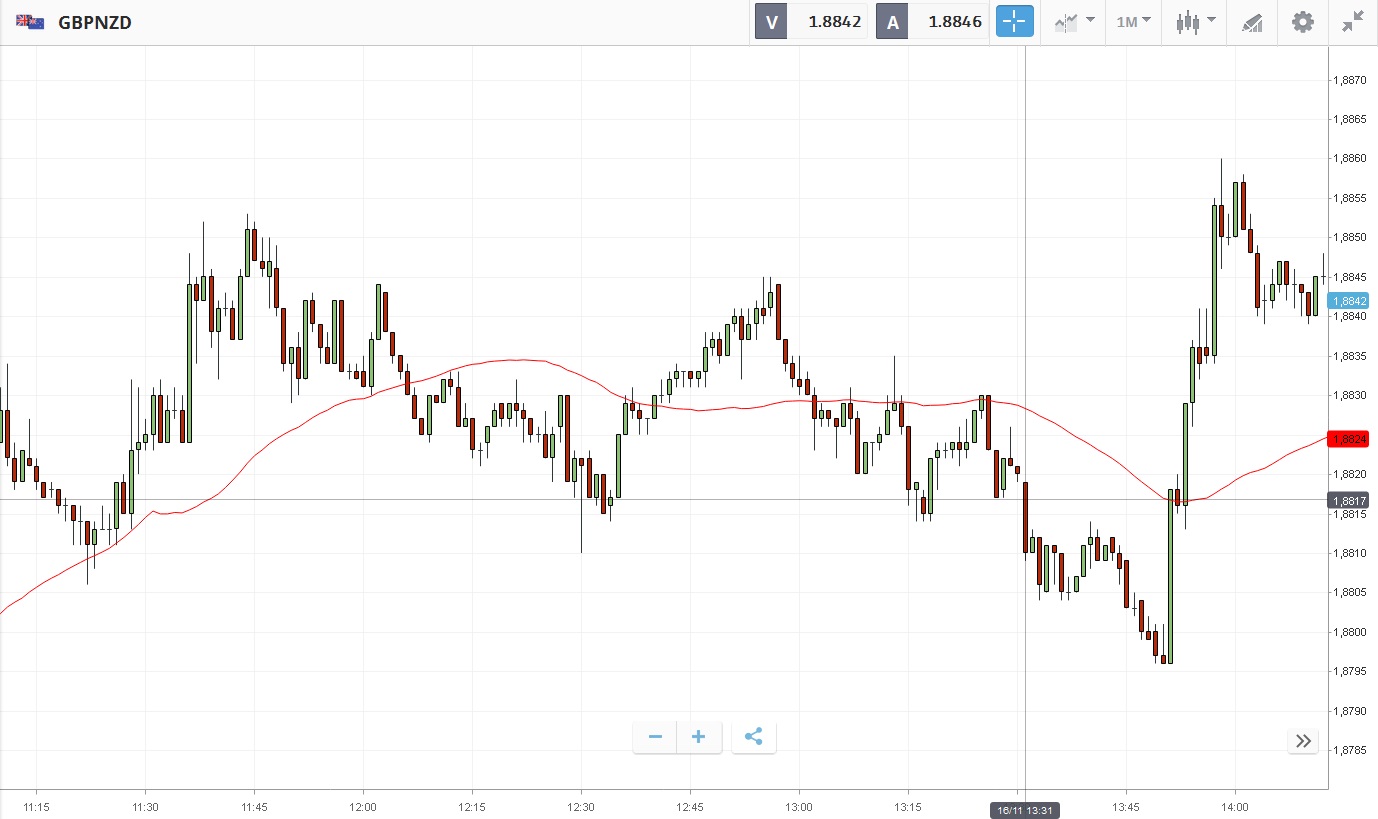Expand the candlestick chart type dropdown
Image resolution: width=1378 pixels, height=819 pixels.
tap(1195, 21)
